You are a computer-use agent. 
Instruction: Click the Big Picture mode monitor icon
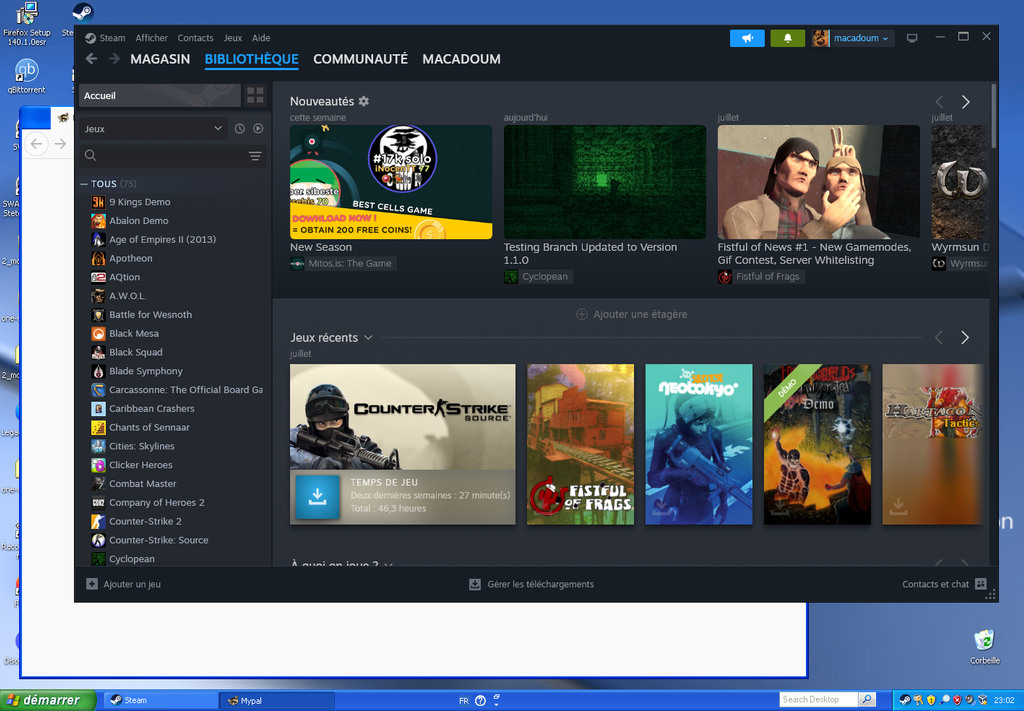click(912, 38)
